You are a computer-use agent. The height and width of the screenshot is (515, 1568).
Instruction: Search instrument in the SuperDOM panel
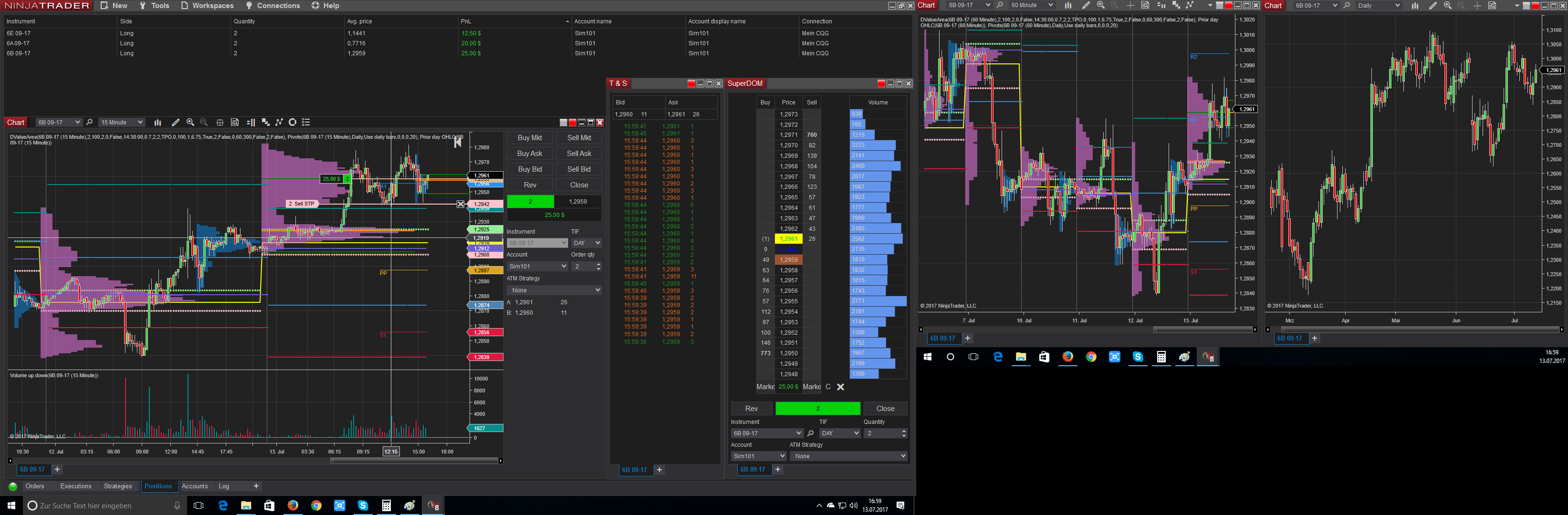click(x=810, y=433)
